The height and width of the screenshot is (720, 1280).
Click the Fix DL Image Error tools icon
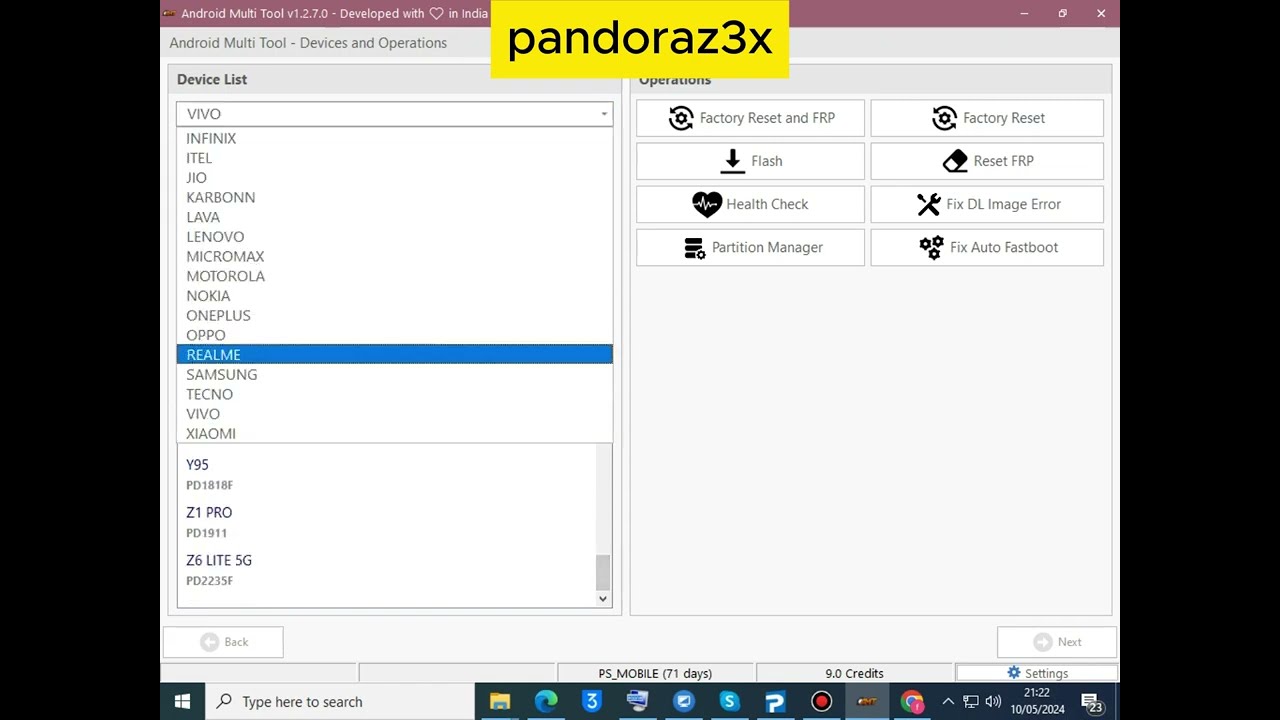tap(928, 204)
